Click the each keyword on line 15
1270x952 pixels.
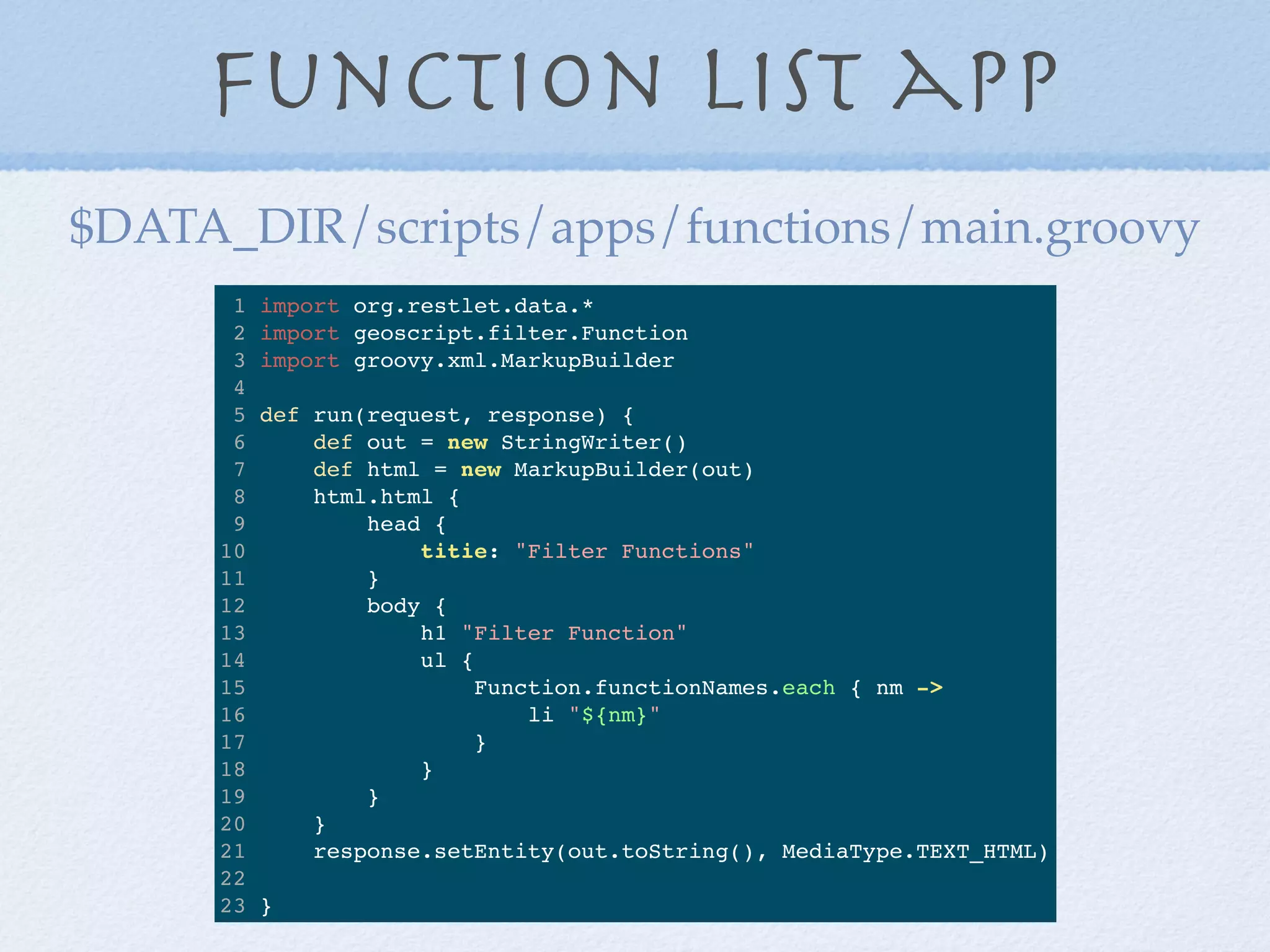tap(808, 688)
